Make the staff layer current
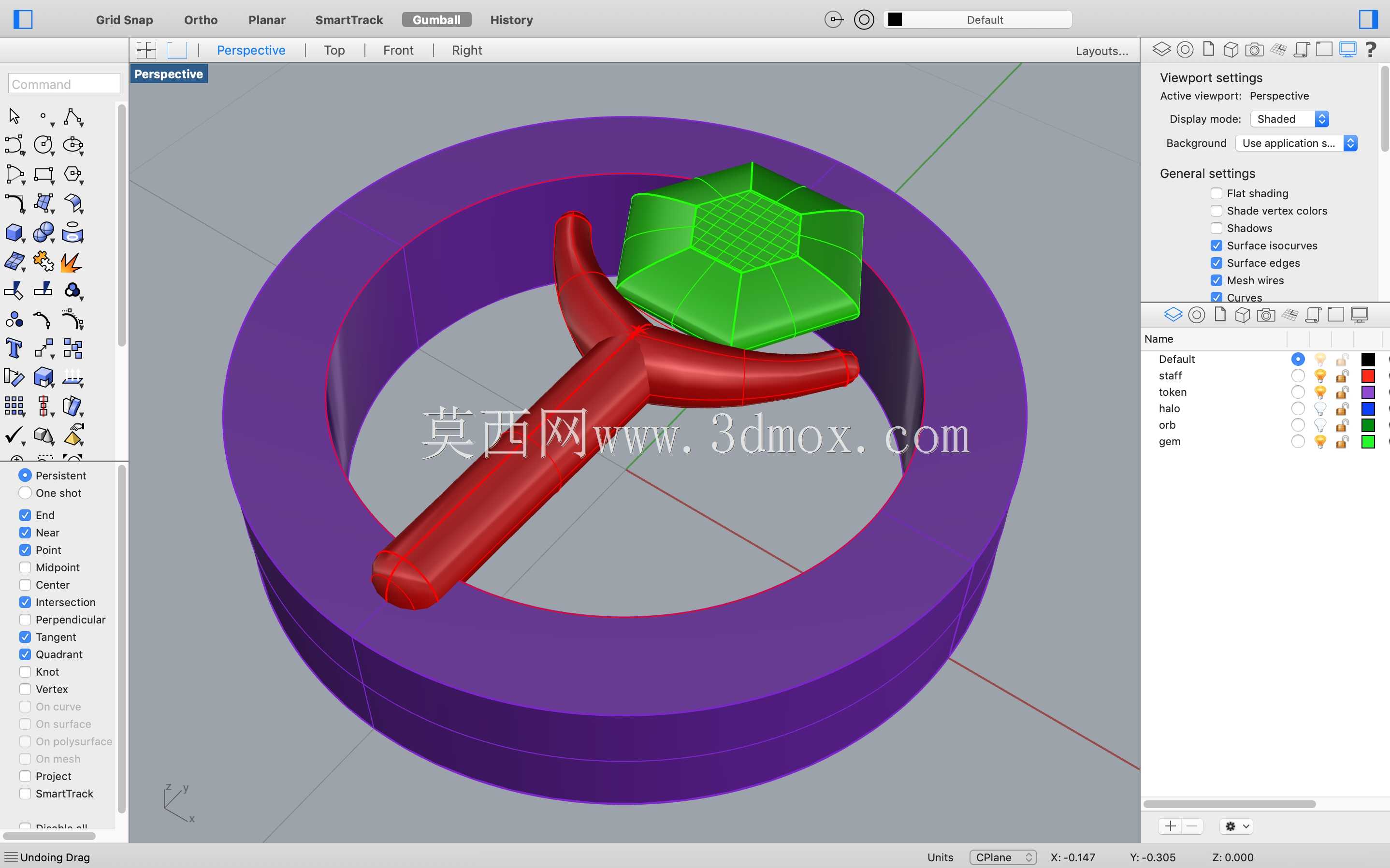The height and width of the screenshot is (868, 1390). (1298, 376)
